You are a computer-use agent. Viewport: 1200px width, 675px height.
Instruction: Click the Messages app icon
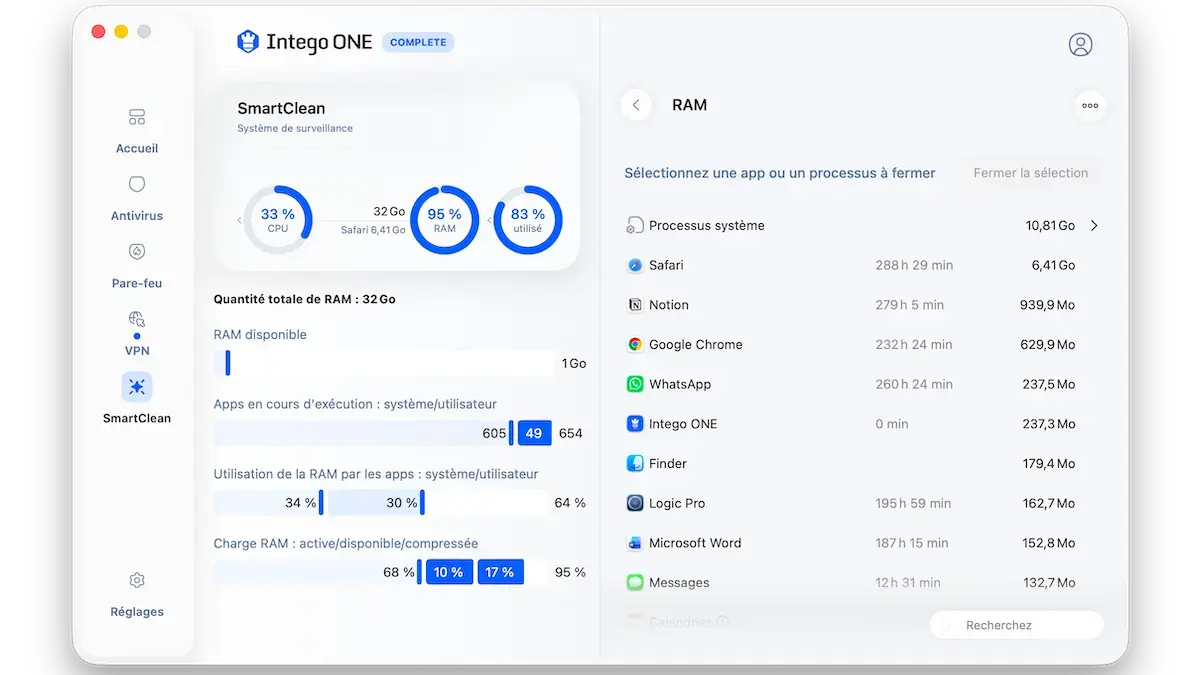[634, 582]
